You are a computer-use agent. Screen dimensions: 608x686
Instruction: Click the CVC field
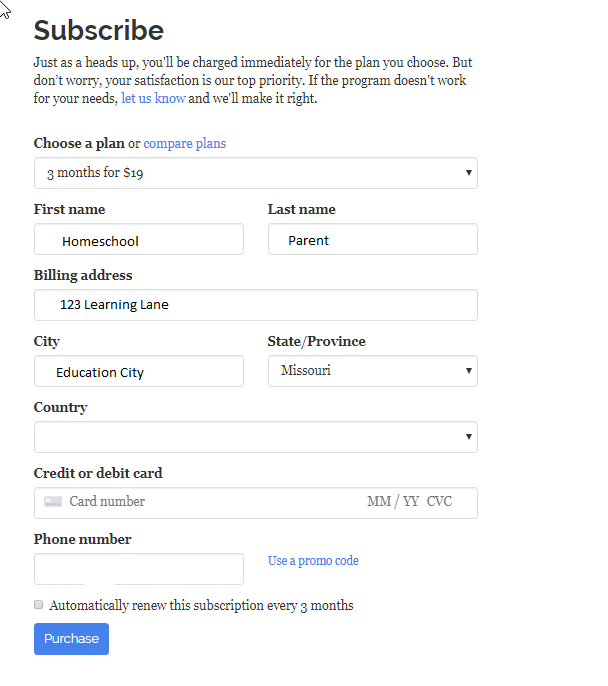coord(440,502)
